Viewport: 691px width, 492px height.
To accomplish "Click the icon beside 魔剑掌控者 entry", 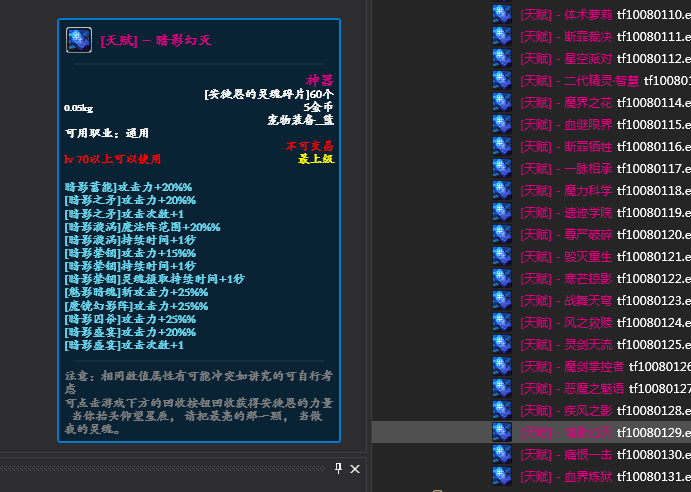I will tap(502, 366).
